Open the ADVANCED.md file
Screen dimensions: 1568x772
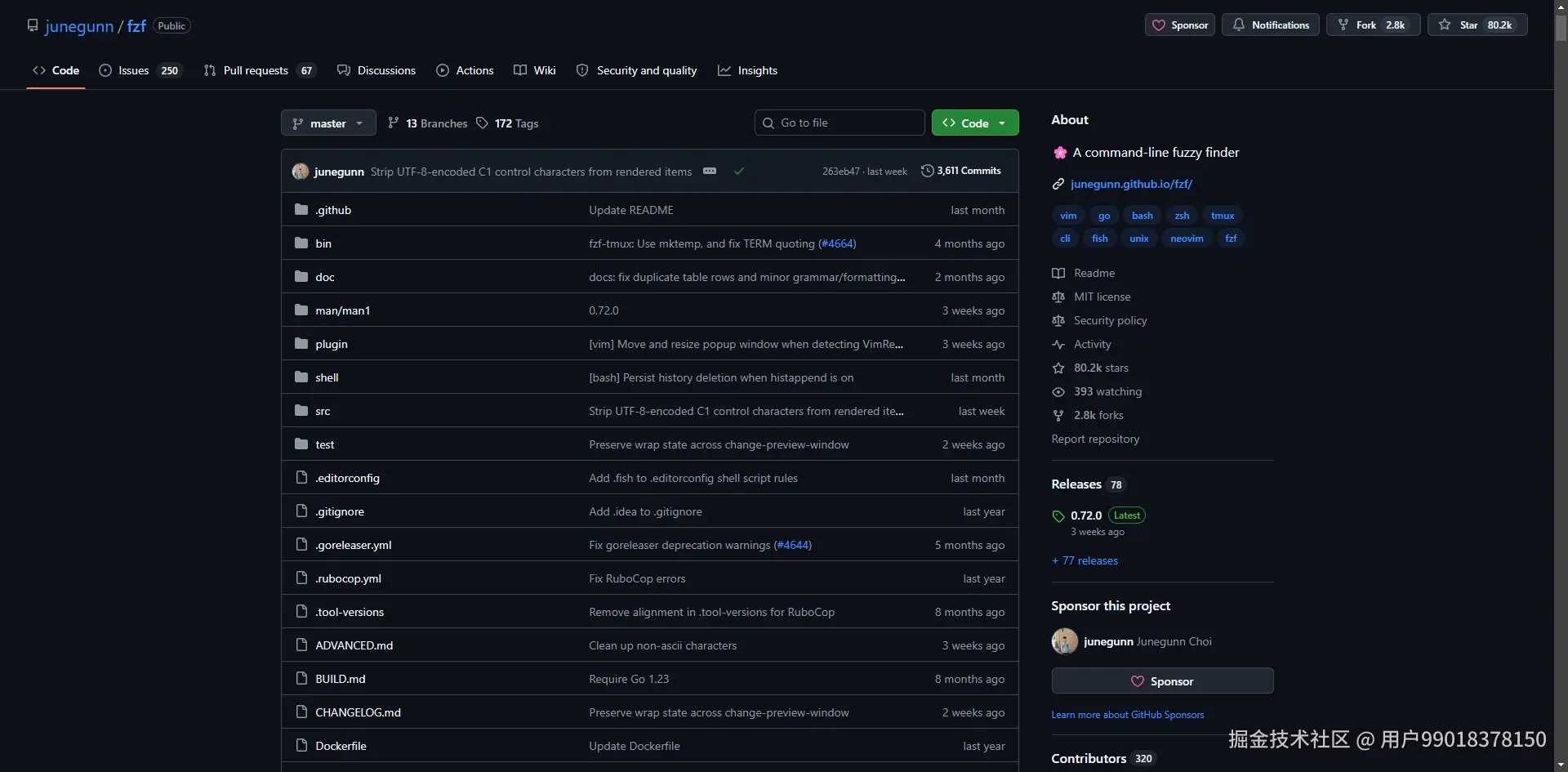point(354,645)
